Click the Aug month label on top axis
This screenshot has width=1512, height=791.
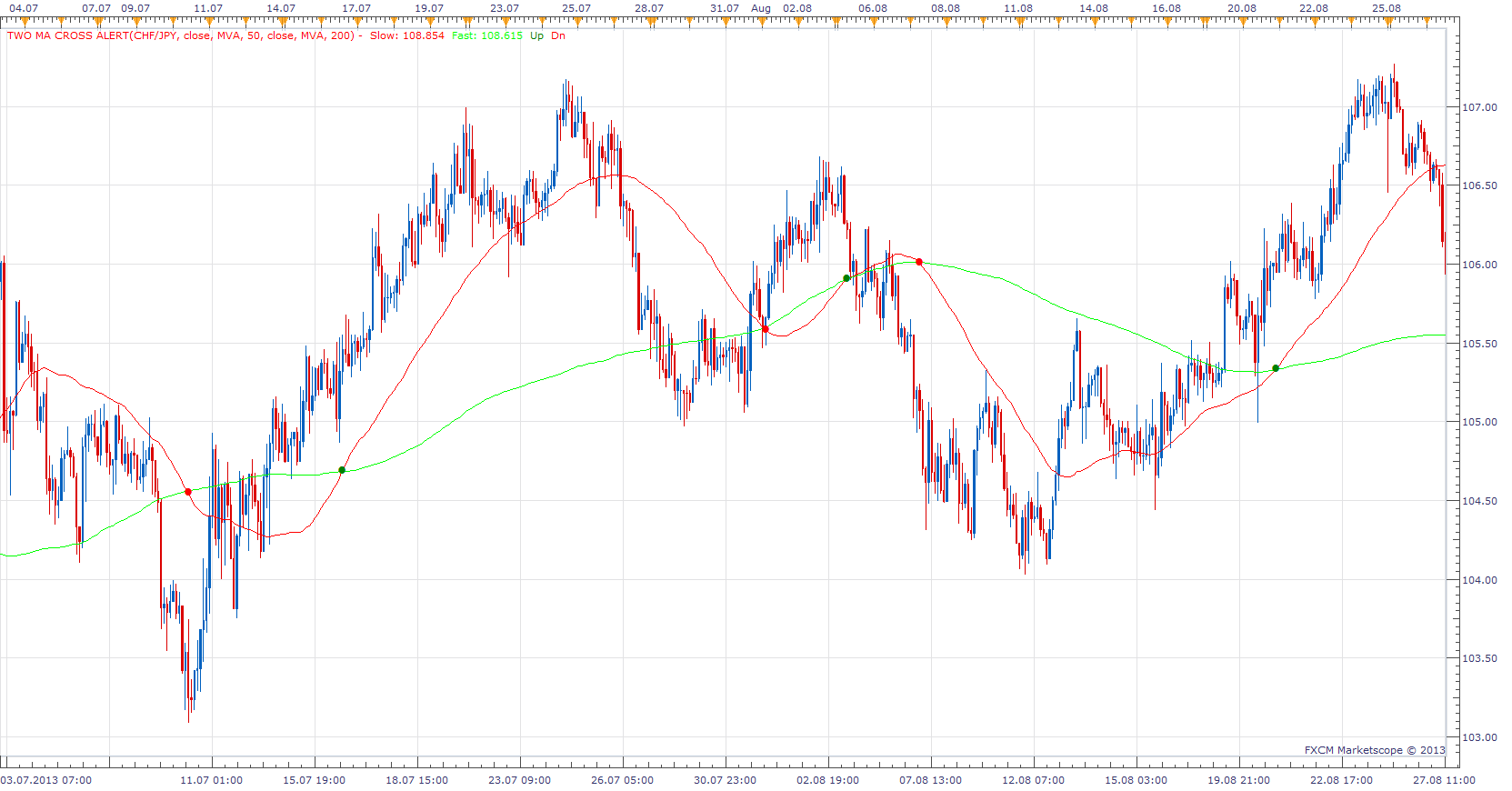pyautogui.click(x=761, y=8)
